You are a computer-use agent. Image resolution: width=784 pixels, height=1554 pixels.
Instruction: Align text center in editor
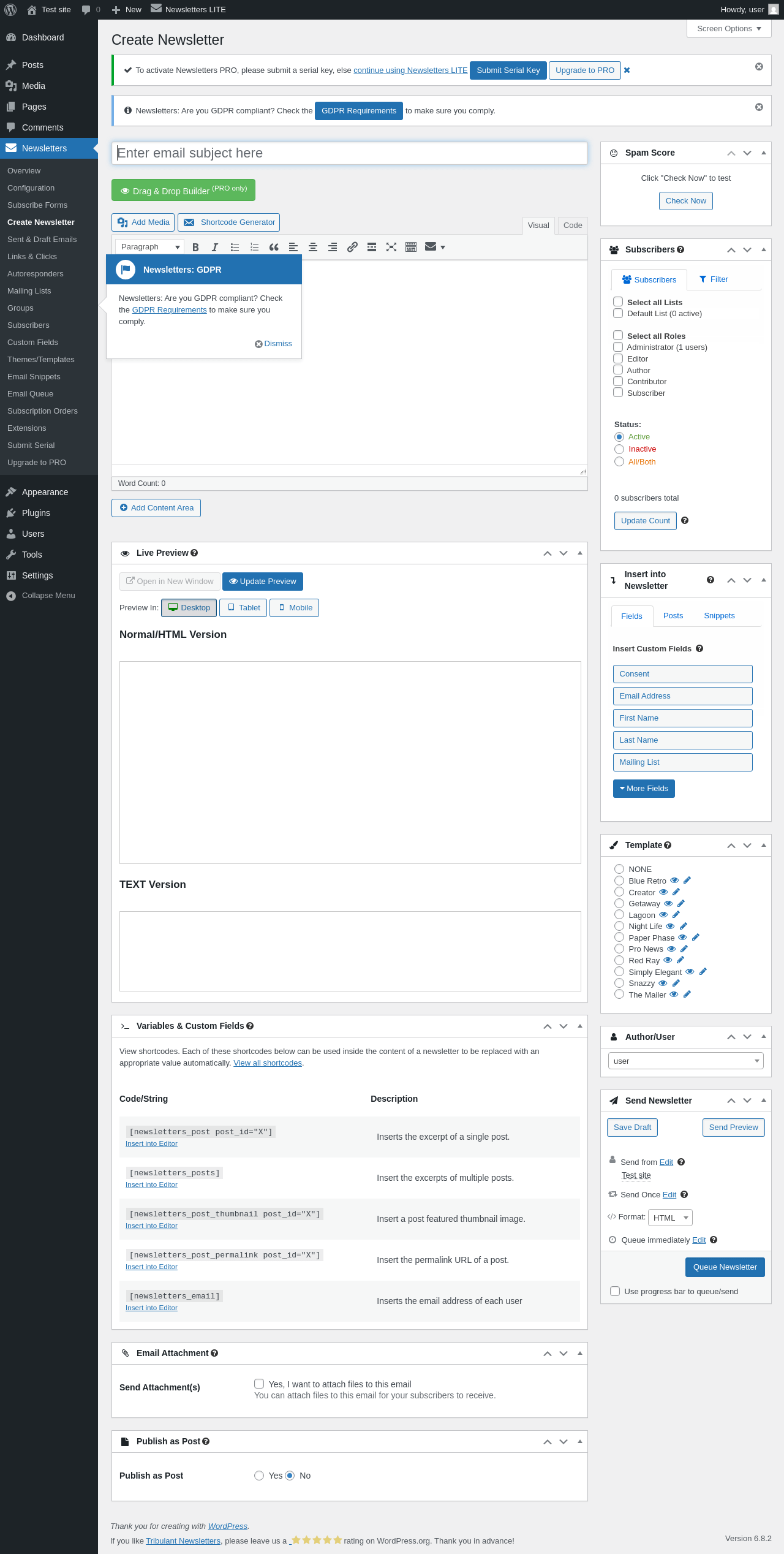[x=313, y=247]
